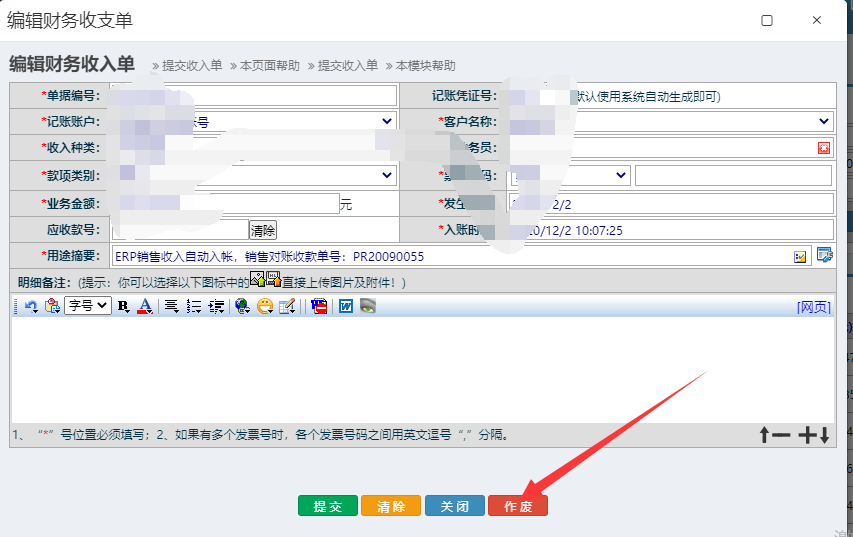
Task: Click inside the 明细备注 rich text editing area
Action: (x=423, y=370)
